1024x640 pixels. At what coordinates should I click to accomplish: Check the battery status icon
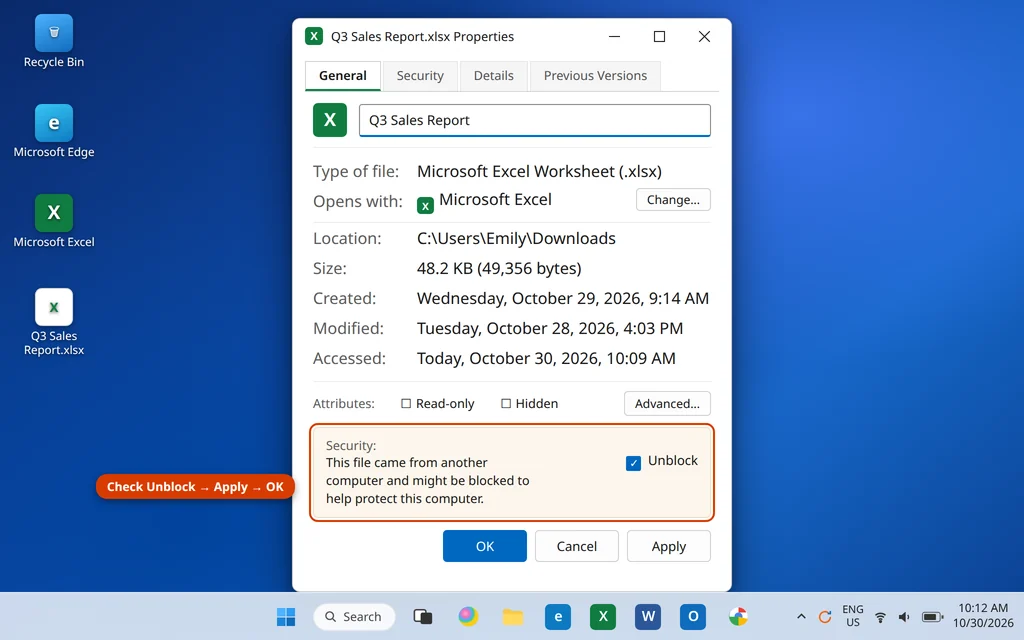click(932, 616)
